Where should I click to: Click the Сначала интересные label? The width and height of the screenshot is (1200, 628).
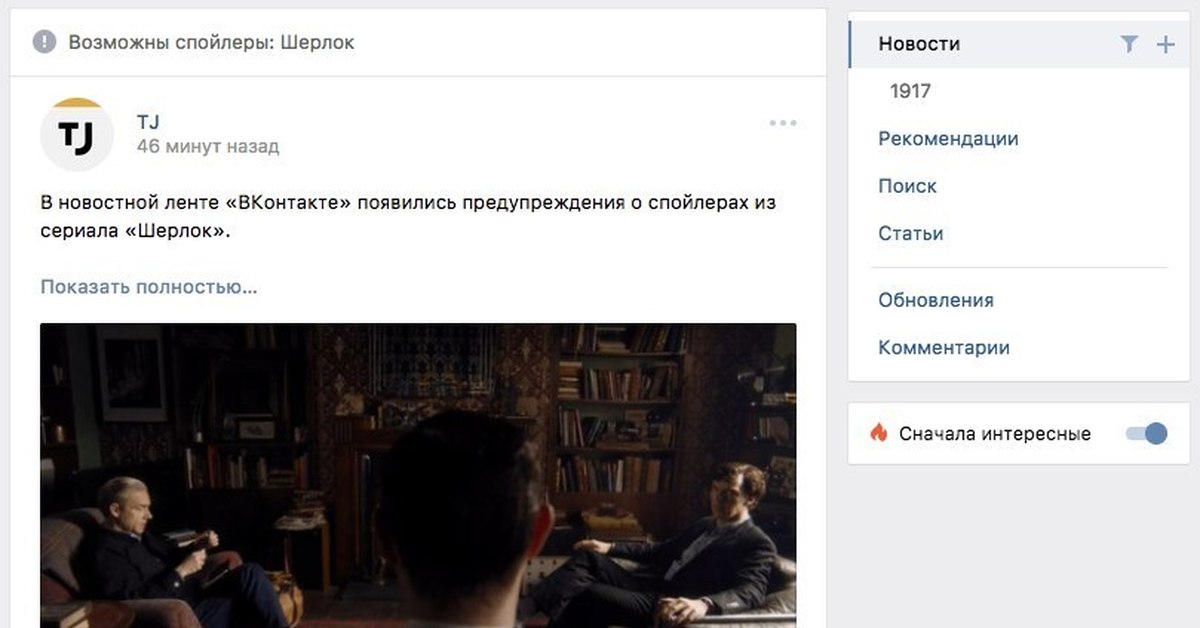point(994,434)
